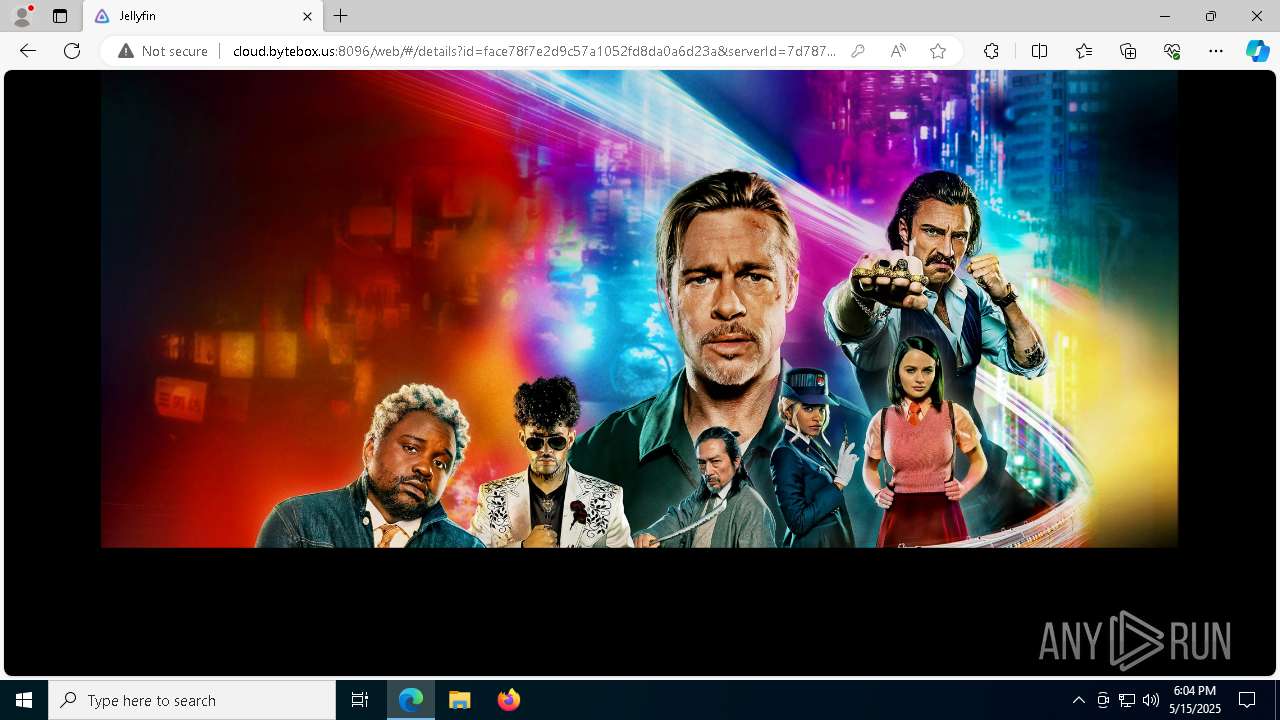The width and height of the screenshot is (1280, 720).
Task: Click the 6:04 PM clock and date
Action: (x=1196, y=700)
